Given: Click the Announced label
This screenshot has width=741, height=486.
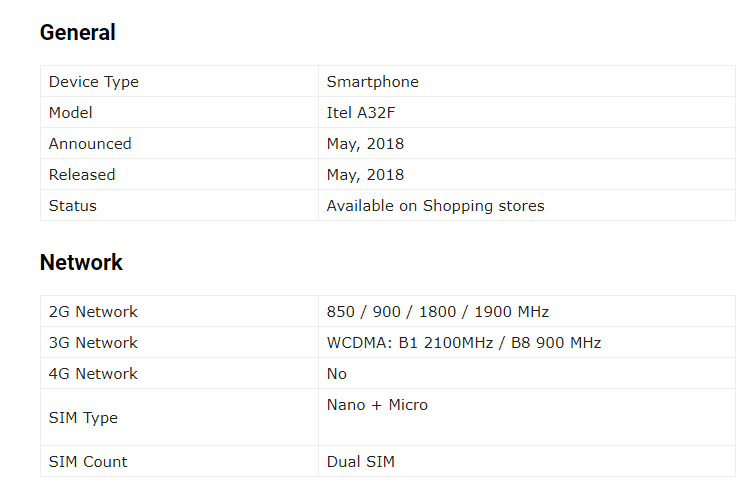Looking at the screenshot, I should [90, 144].
